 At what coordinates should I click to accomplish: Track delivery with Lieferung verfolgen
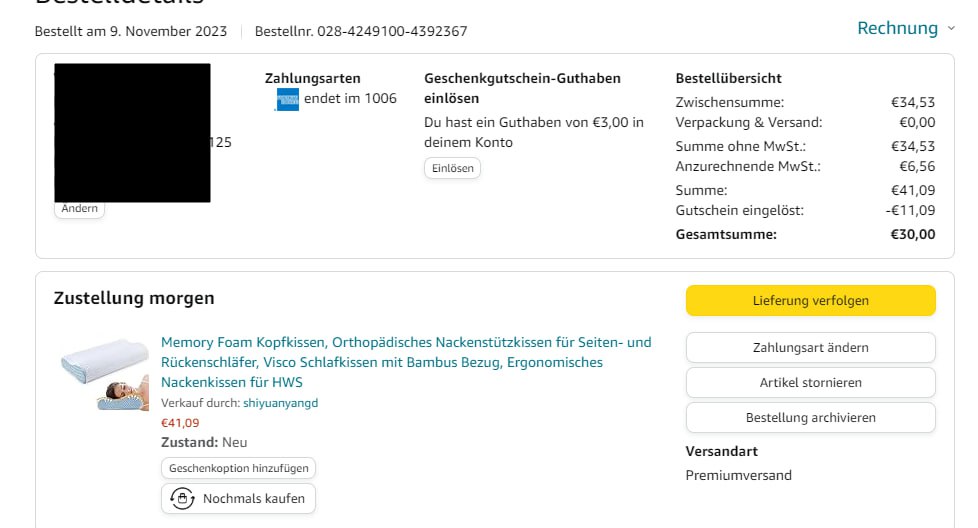pos(810,300)
